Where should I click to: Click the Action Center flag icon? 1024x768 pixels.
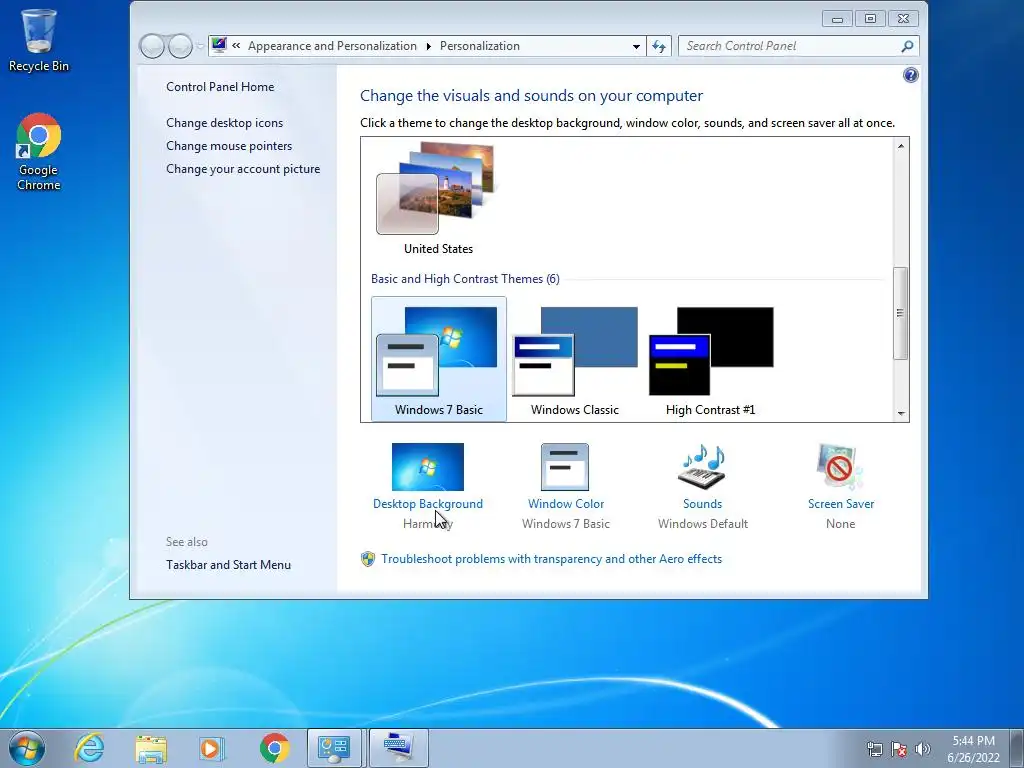(x=899, y=749)
